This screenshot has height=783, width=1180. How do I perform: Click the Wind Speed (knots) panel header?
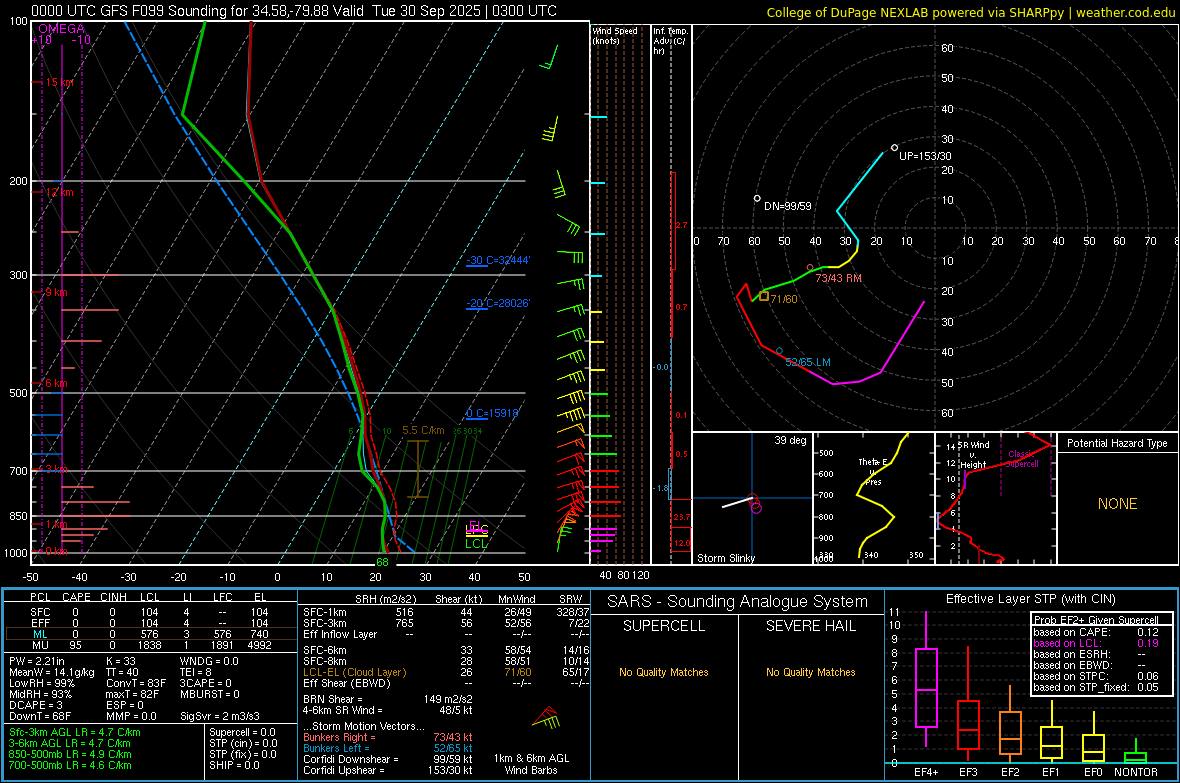615,36
